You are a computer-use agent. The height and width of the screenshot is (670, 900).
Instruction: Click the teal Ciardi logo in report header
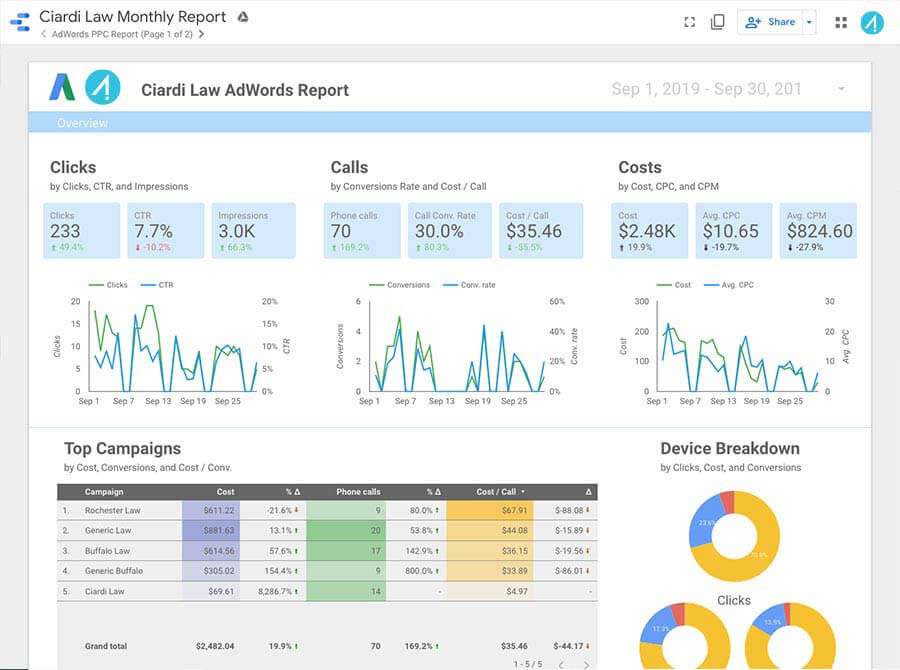[103, 87]
